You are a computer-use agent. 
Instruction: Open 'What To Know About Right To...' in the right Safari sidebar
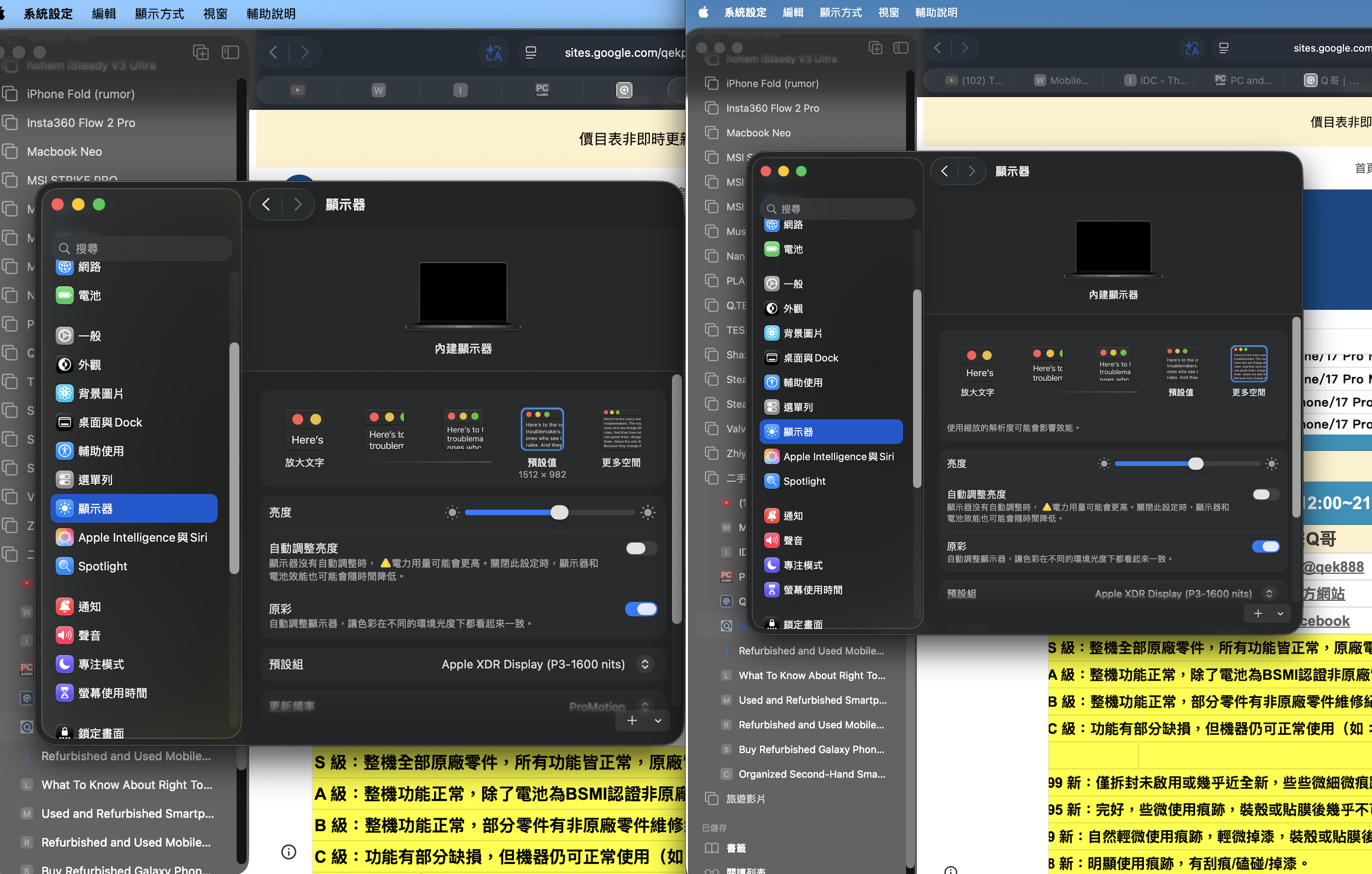811,675
